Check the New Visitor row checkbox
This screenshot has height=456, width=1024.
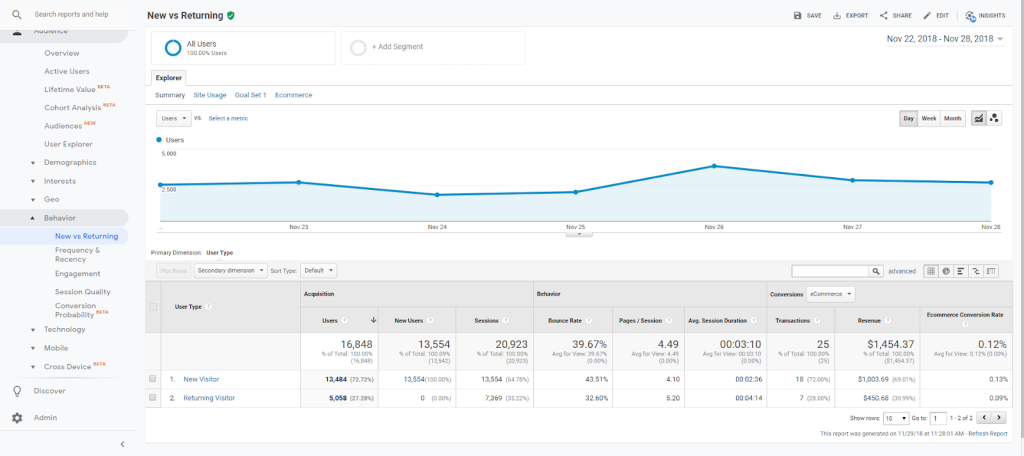click(153, 379)
